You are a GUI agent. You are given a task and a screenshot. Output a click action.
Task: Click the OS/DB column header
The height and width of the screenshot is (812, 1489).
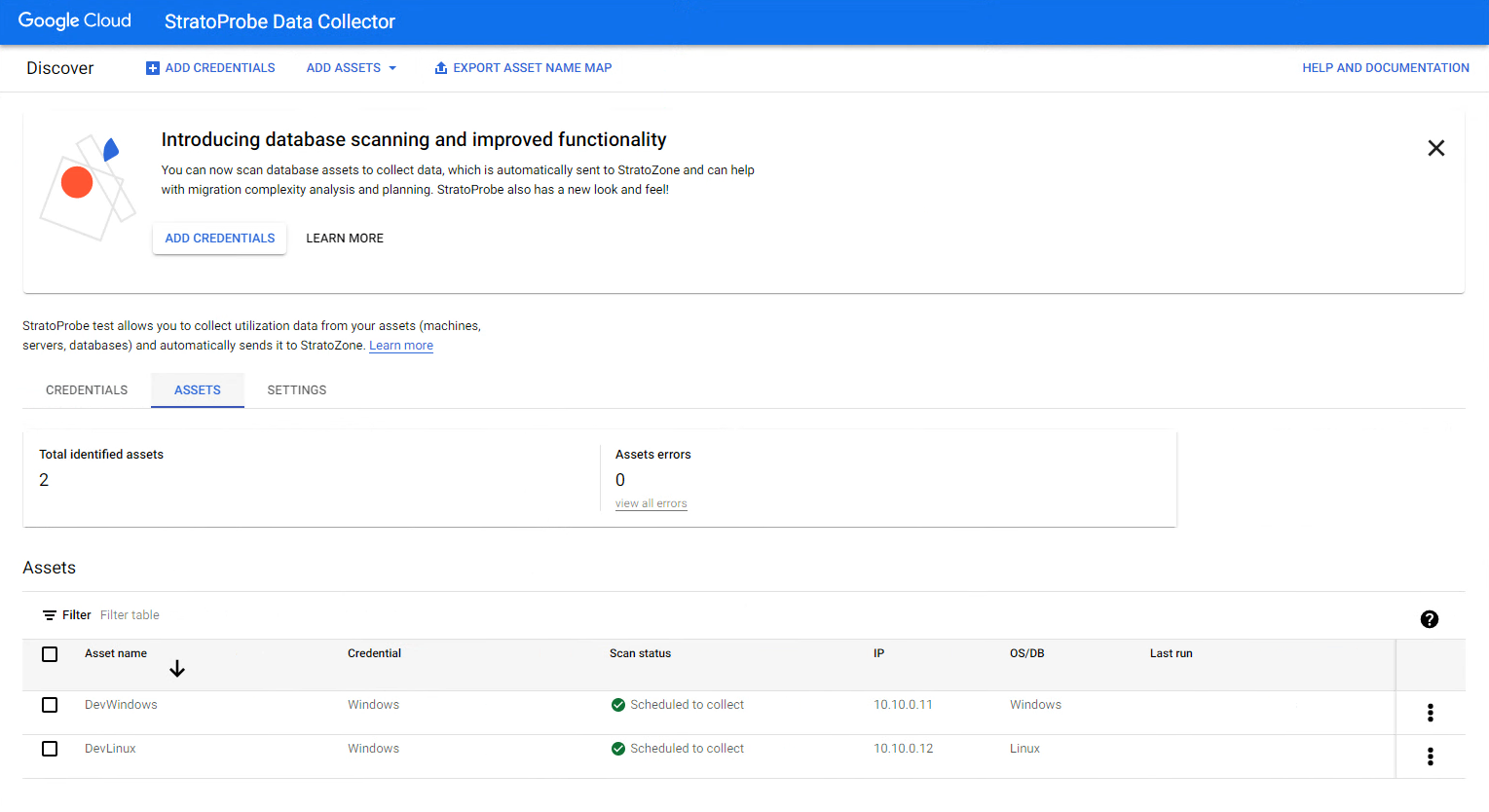tap(1026, 653)
